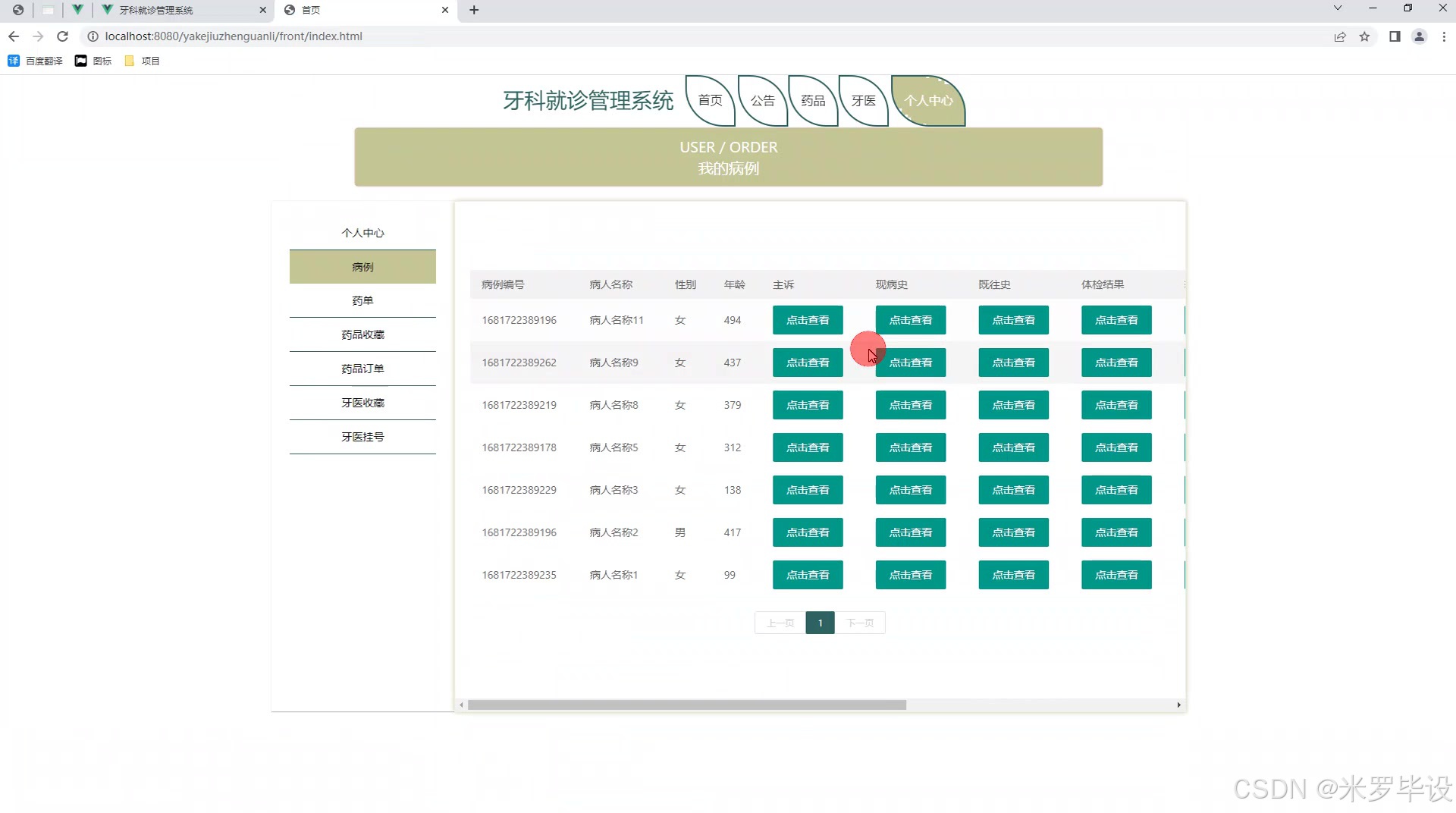Viewport: 1456px width, 813px height.
Task: View 既往史 for 病人名称2
Action: point(1013,532)
